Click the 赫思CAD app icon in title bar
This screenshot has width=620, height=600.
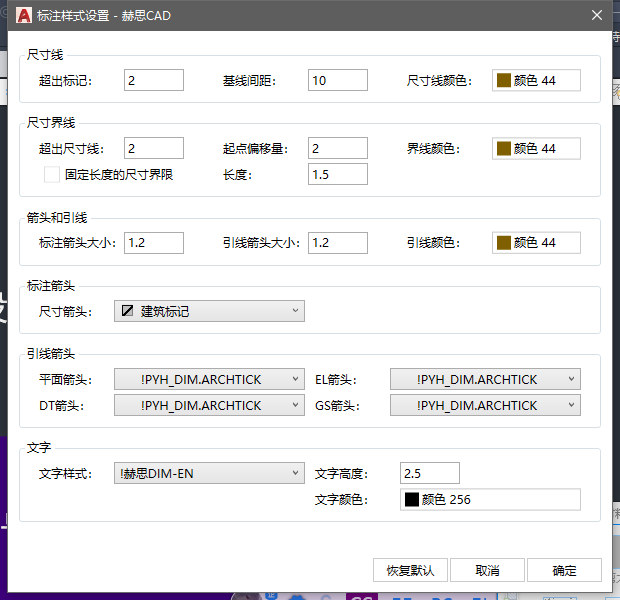24,15
